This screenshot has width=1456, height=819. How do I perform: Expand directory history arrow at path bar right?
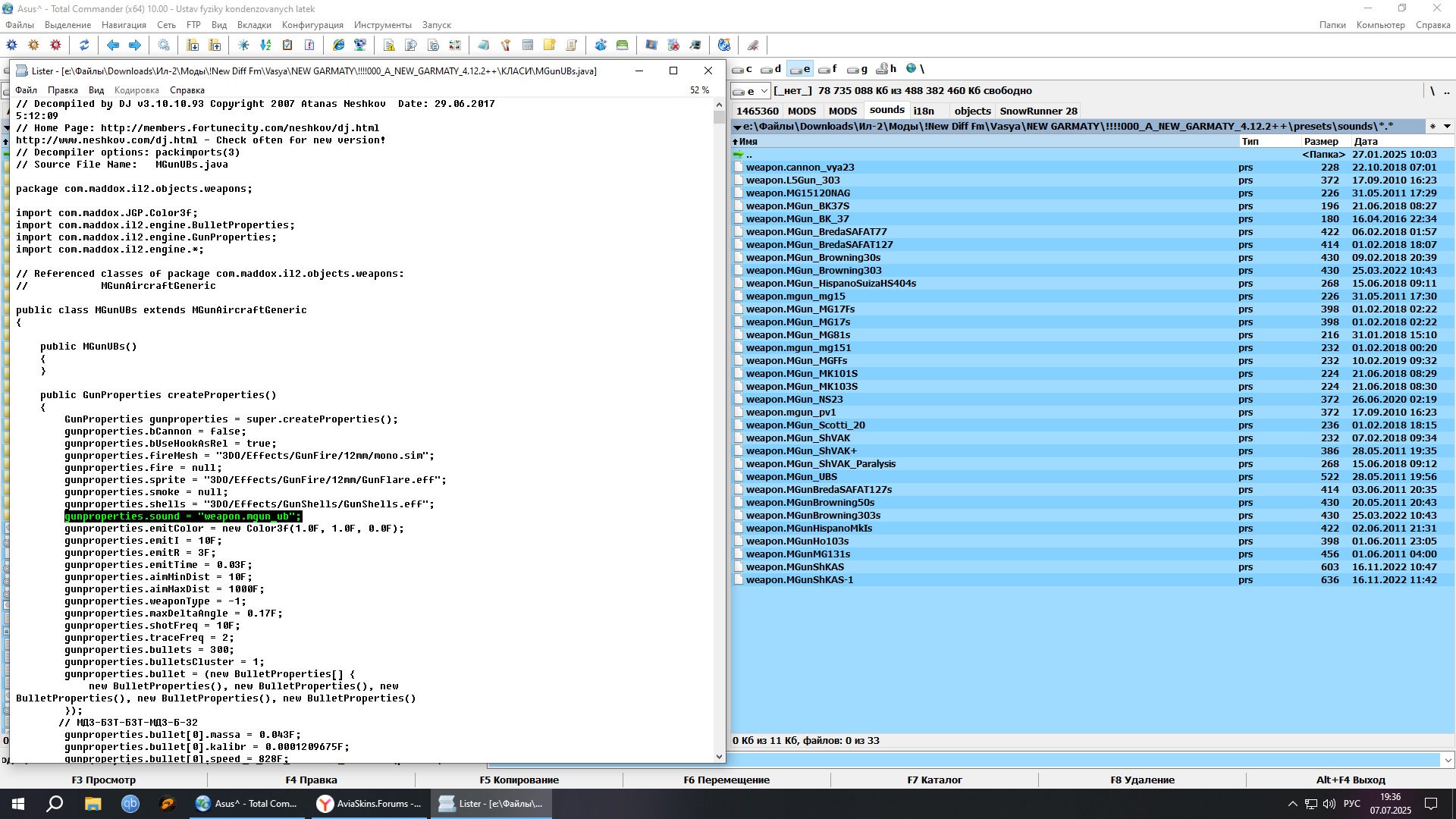tap(1447, 127)
